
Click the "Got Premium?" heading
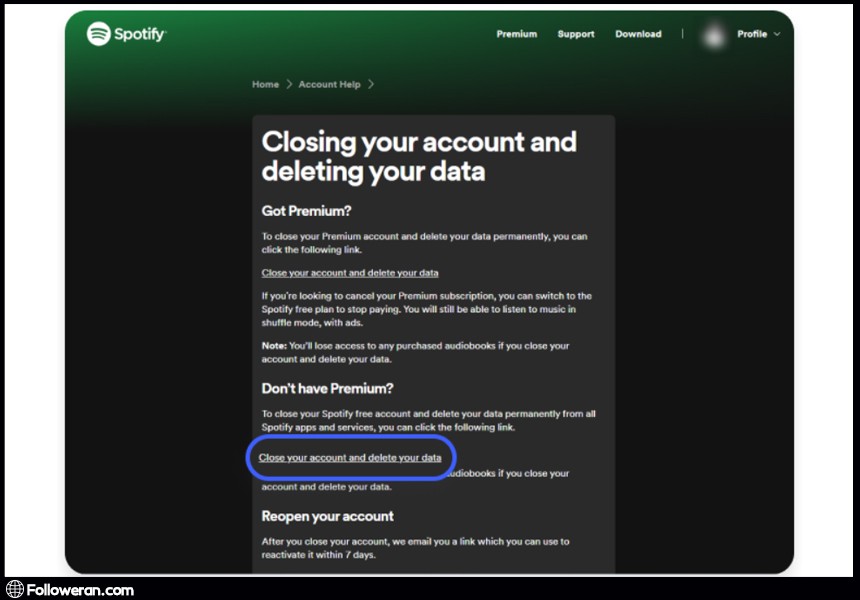point(306,211)
